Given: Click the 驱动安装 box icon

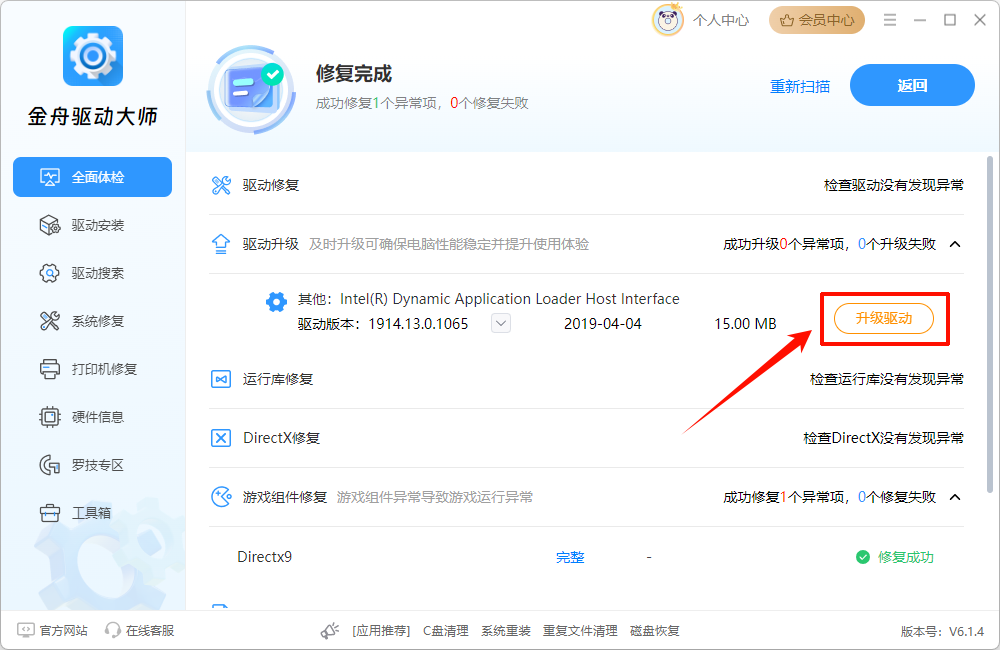Looking at the screenshot, I should [50, 225].
